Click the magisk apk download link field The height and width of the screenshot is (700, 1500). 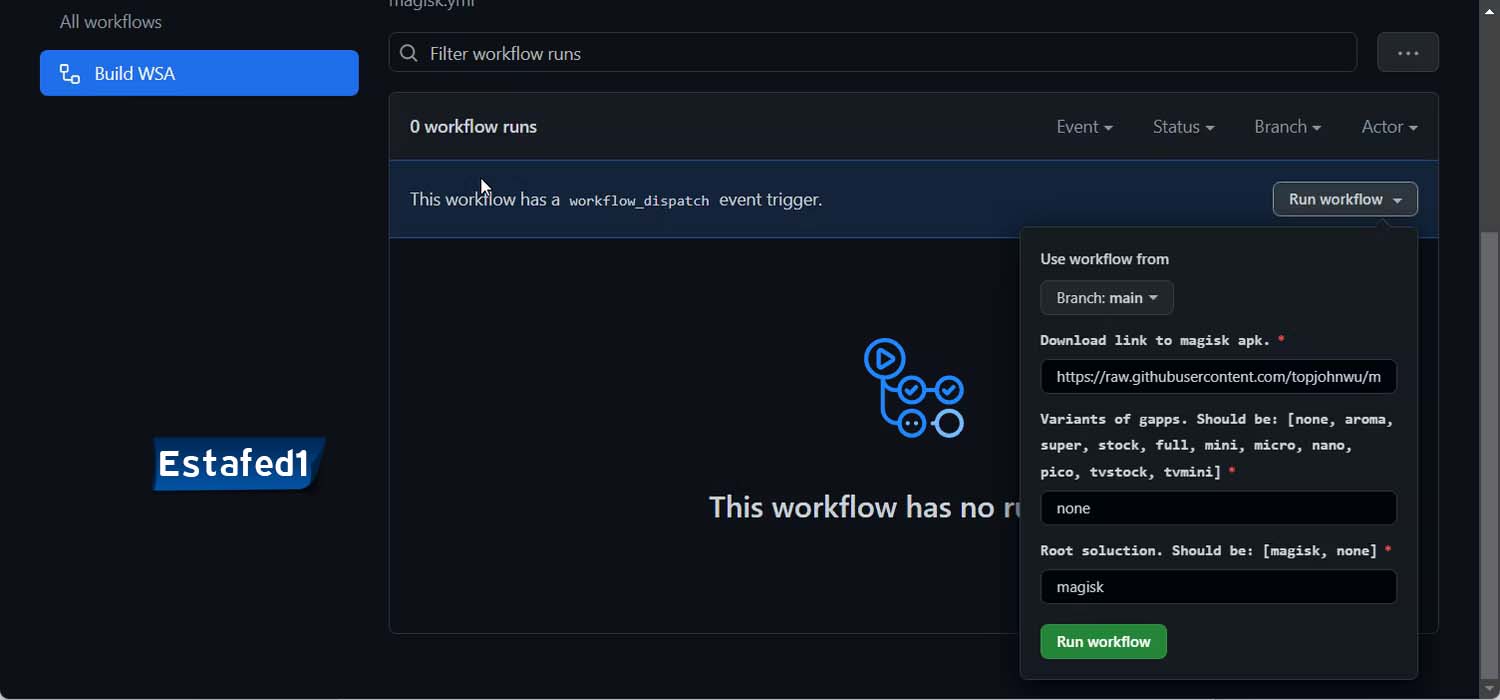point(1218,377)
